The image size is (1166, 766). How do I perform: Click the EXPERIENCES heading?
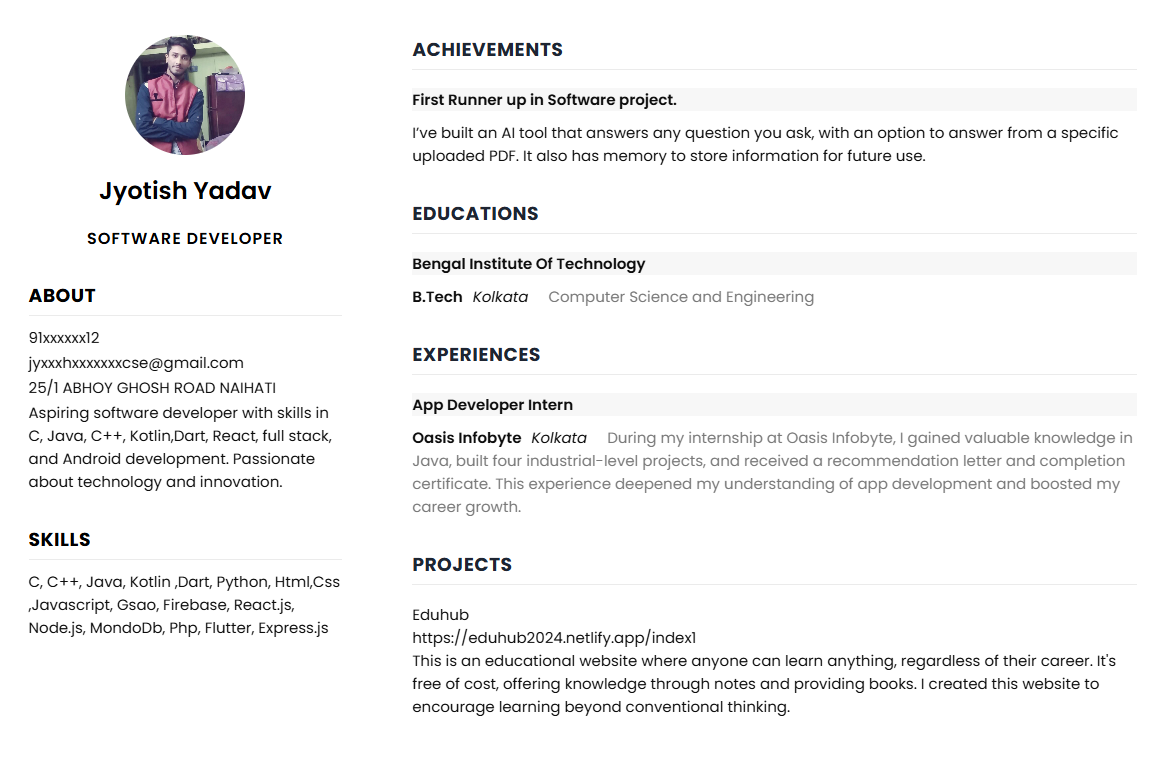point(477,355)
